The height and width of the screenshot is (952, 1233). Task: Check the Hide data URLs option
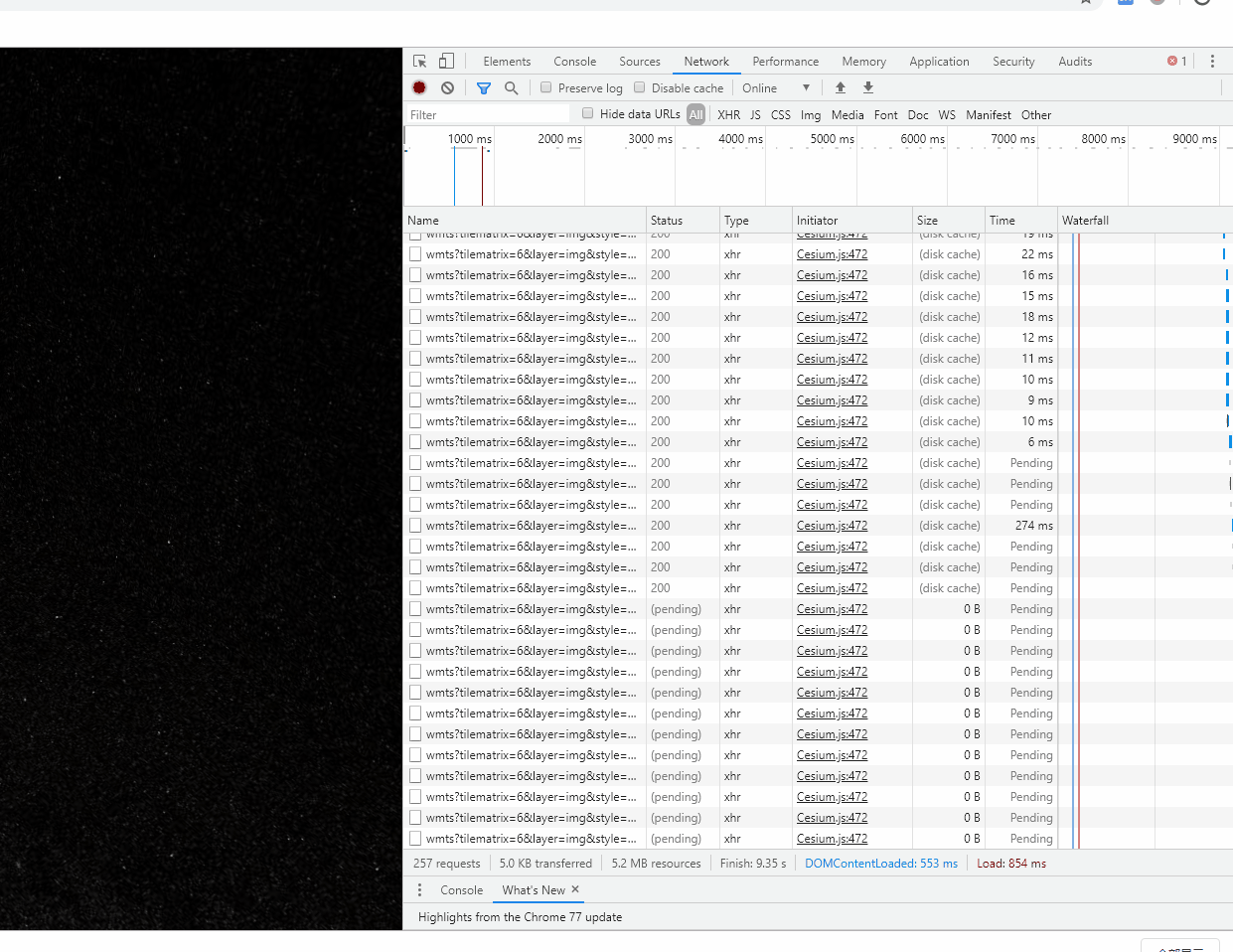588,113
